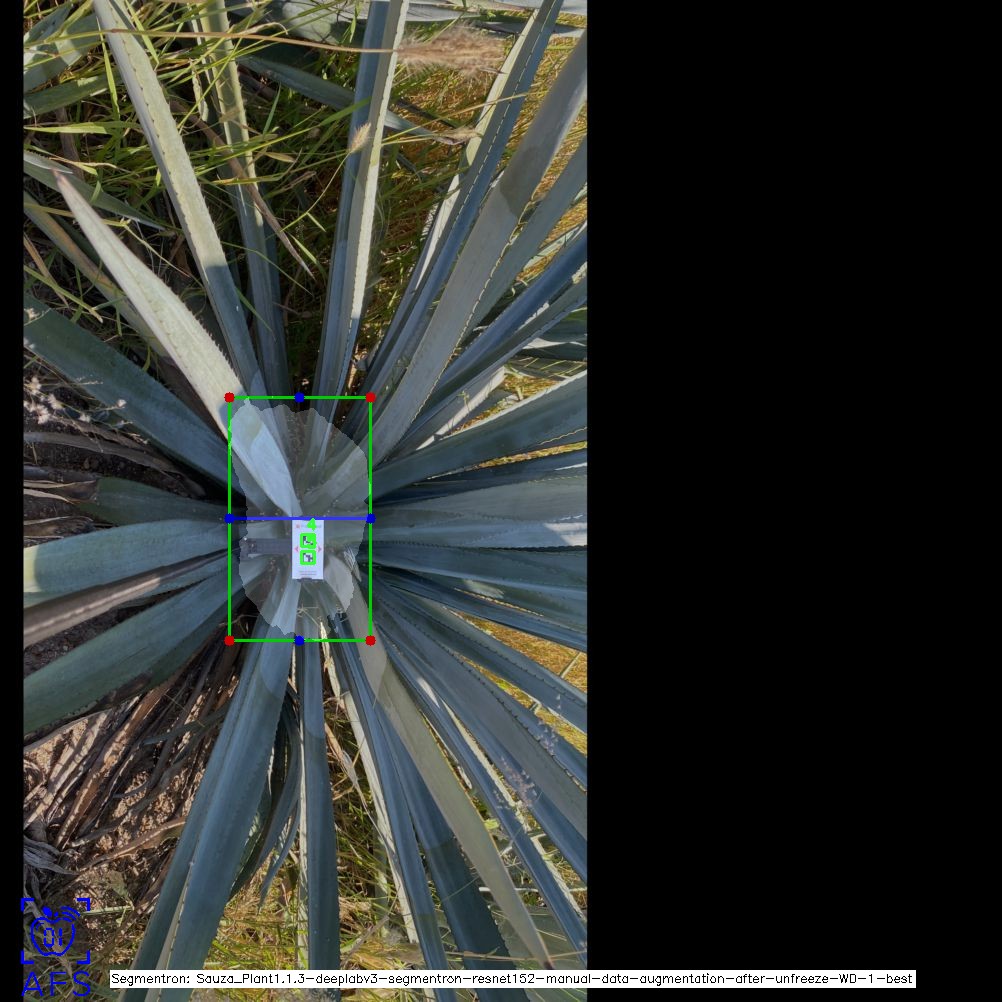Click the Segmentron model name label
The height and width of the screenshot is (1002, 1002).
[513, 979]
